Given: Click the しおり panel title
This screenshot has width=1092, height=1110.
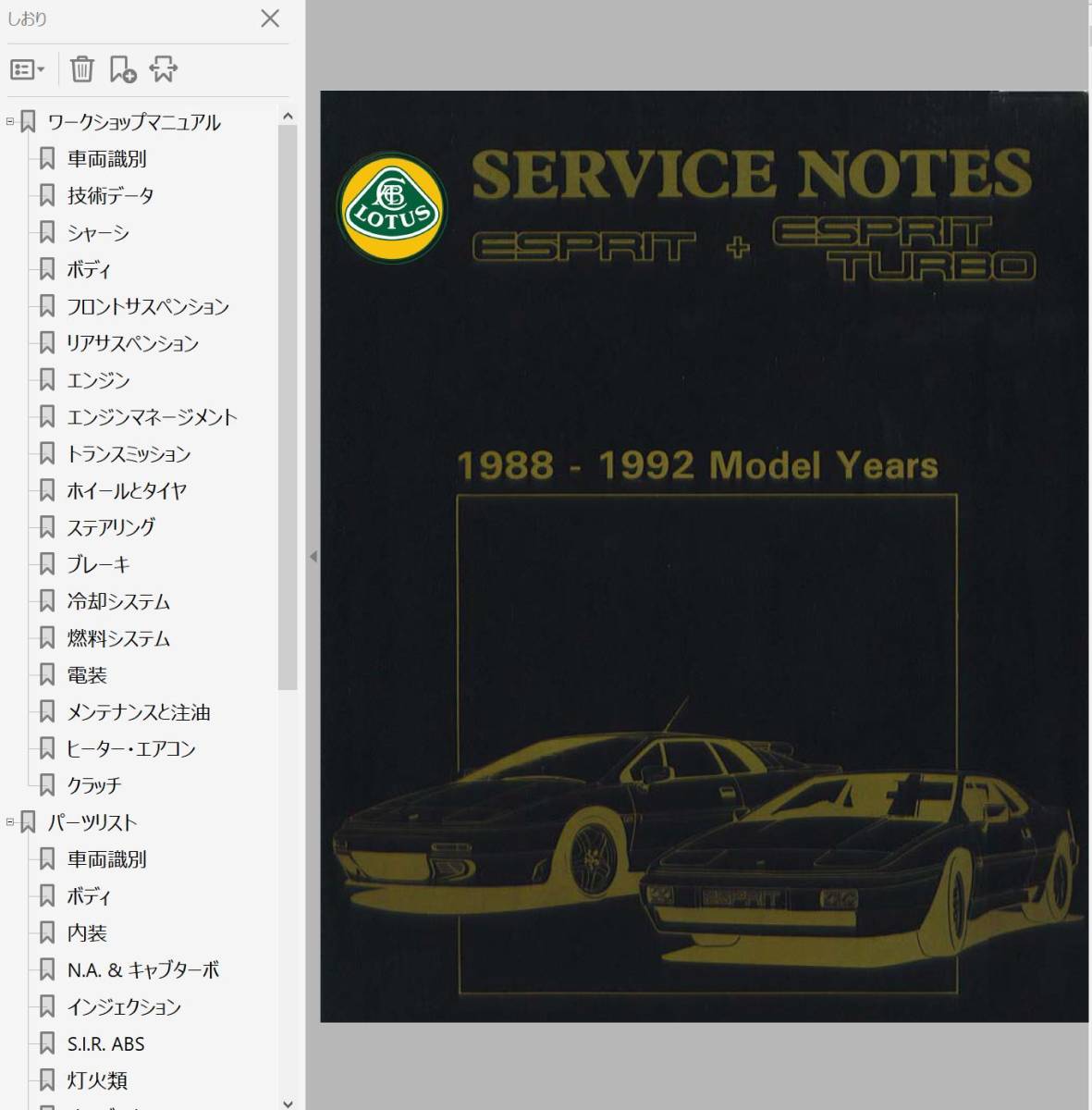Looking at the screenshot, I should click(x=27, y=18).
